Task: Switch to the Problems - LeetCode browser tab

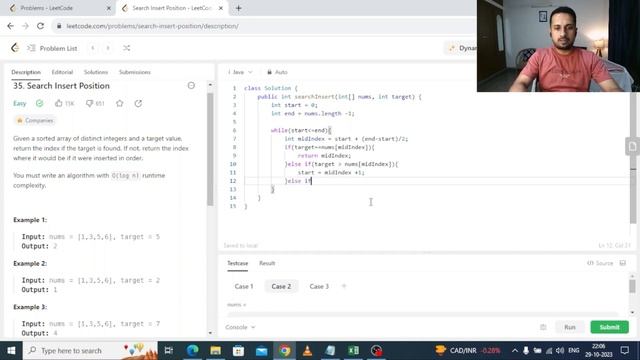Action: click(59, 8)
